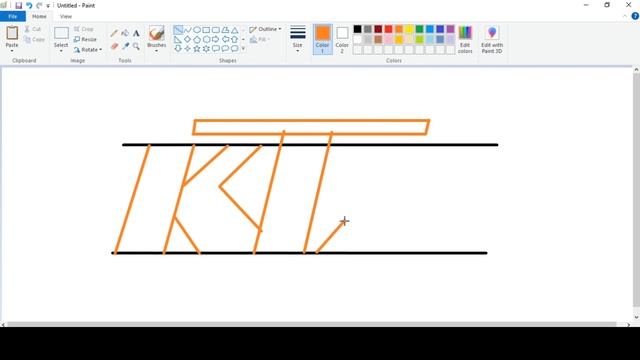Choose the Hexagon shape
The image size is (640, 360).
(206, 40)
